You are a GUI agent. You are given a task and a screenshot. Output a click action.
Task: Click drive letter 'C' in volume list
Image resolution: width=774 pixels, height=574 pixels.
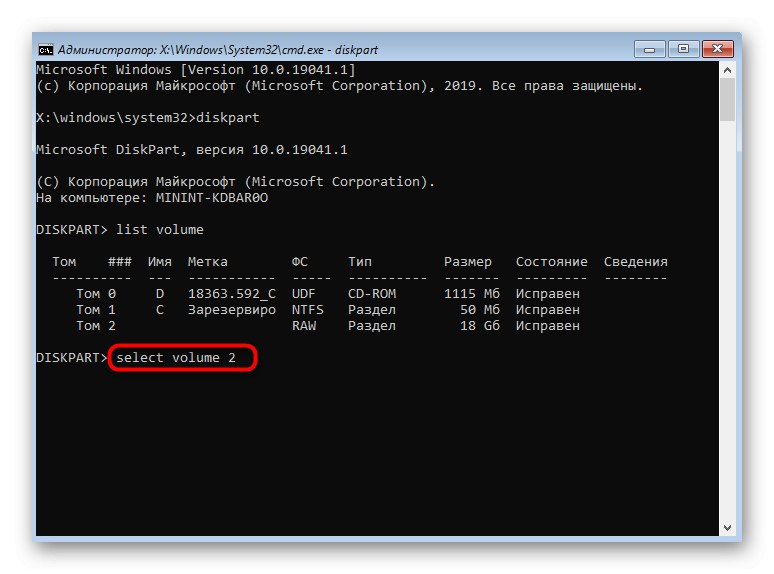pos(160,310)
